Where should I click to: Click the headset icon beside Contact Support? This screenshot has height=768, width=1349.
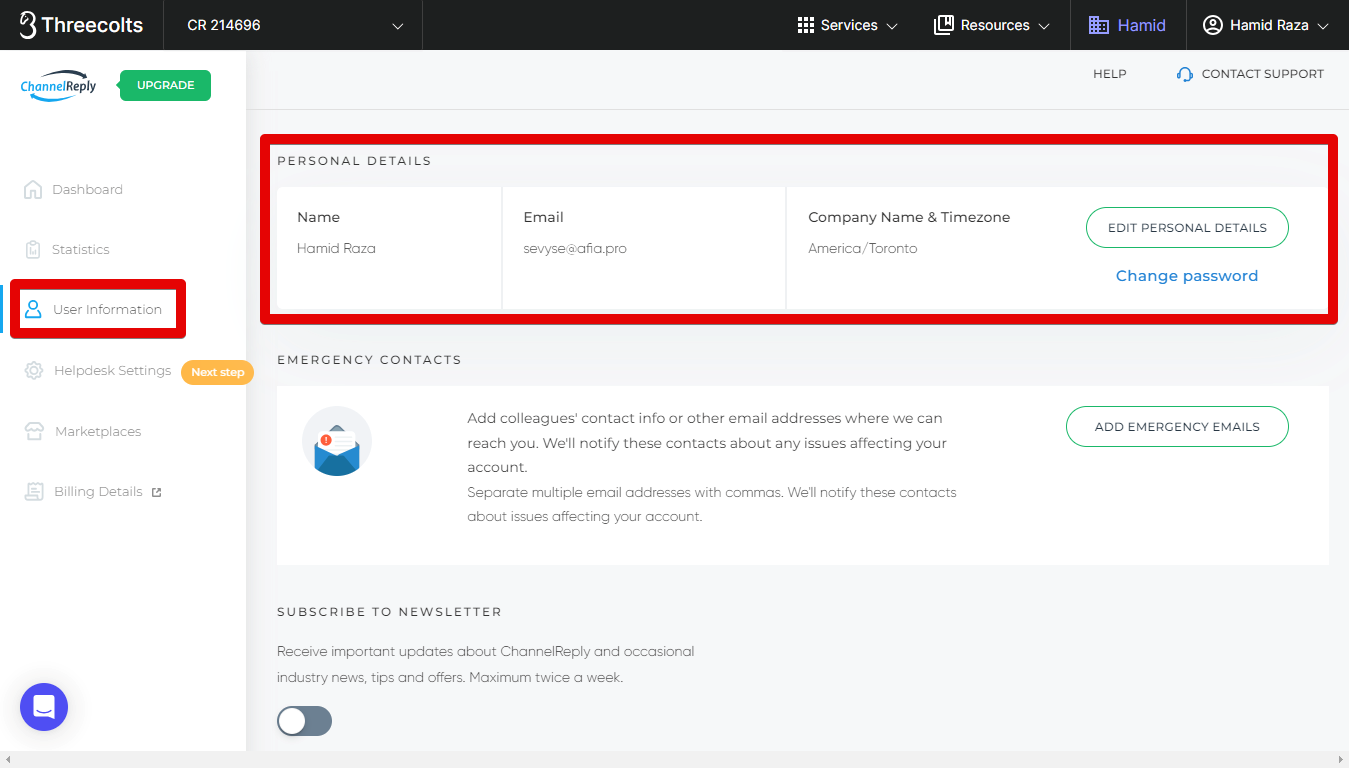click(1185, 74)
